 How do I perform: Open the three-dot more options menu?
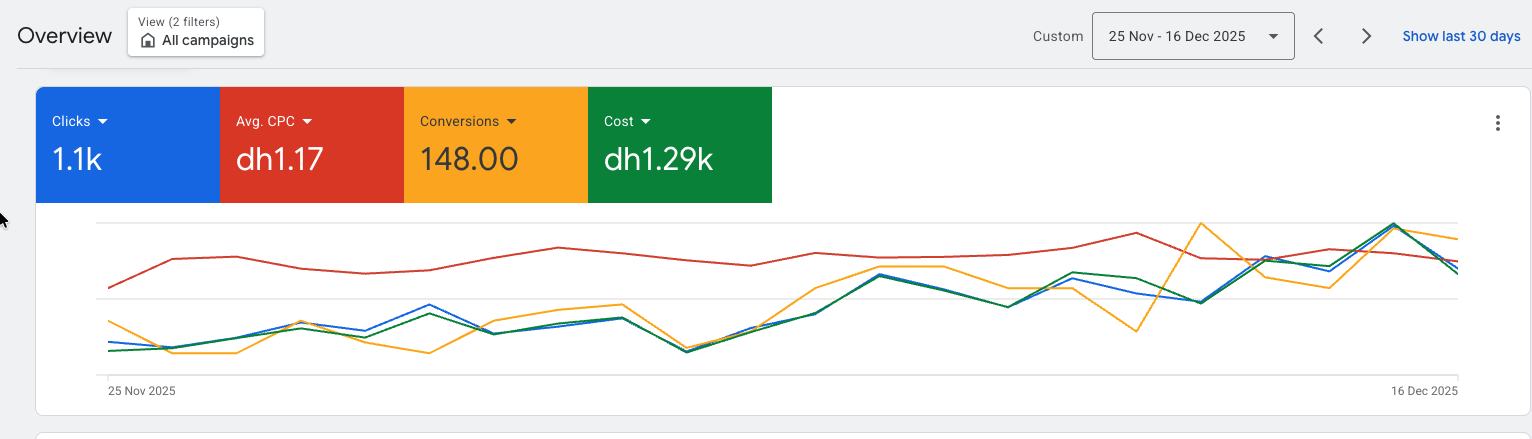(1497, 123)
